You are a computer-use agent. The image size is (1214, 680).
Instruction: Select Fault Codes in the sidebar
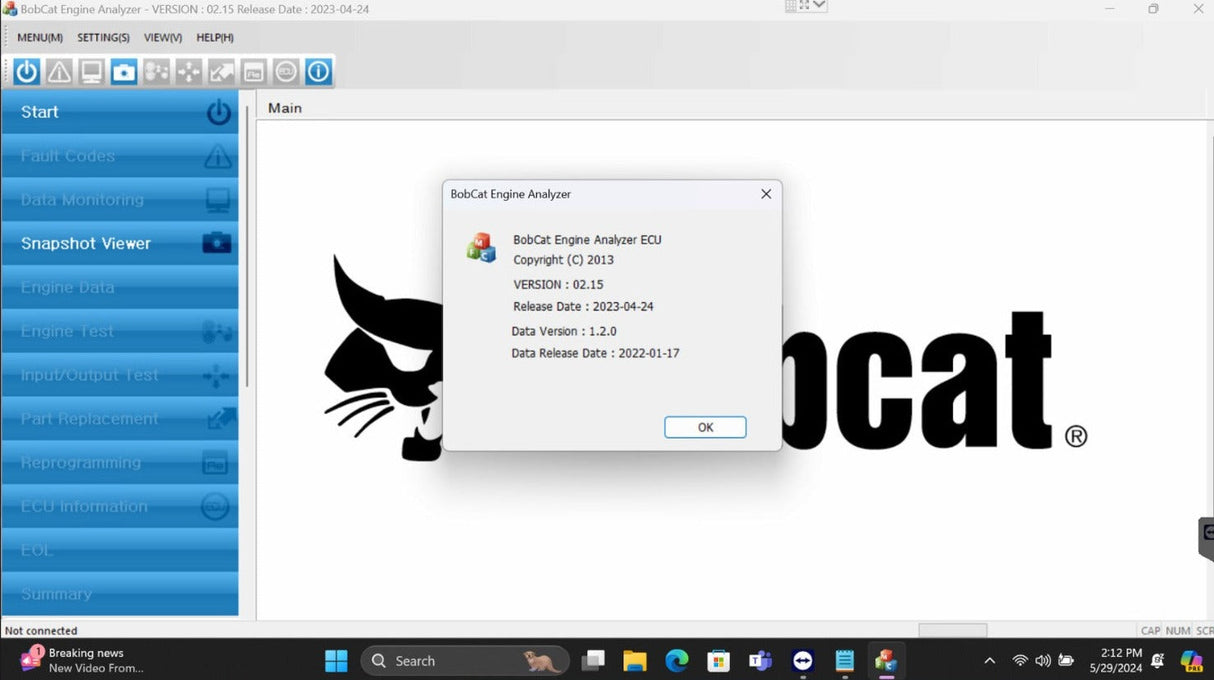[120, 156]
